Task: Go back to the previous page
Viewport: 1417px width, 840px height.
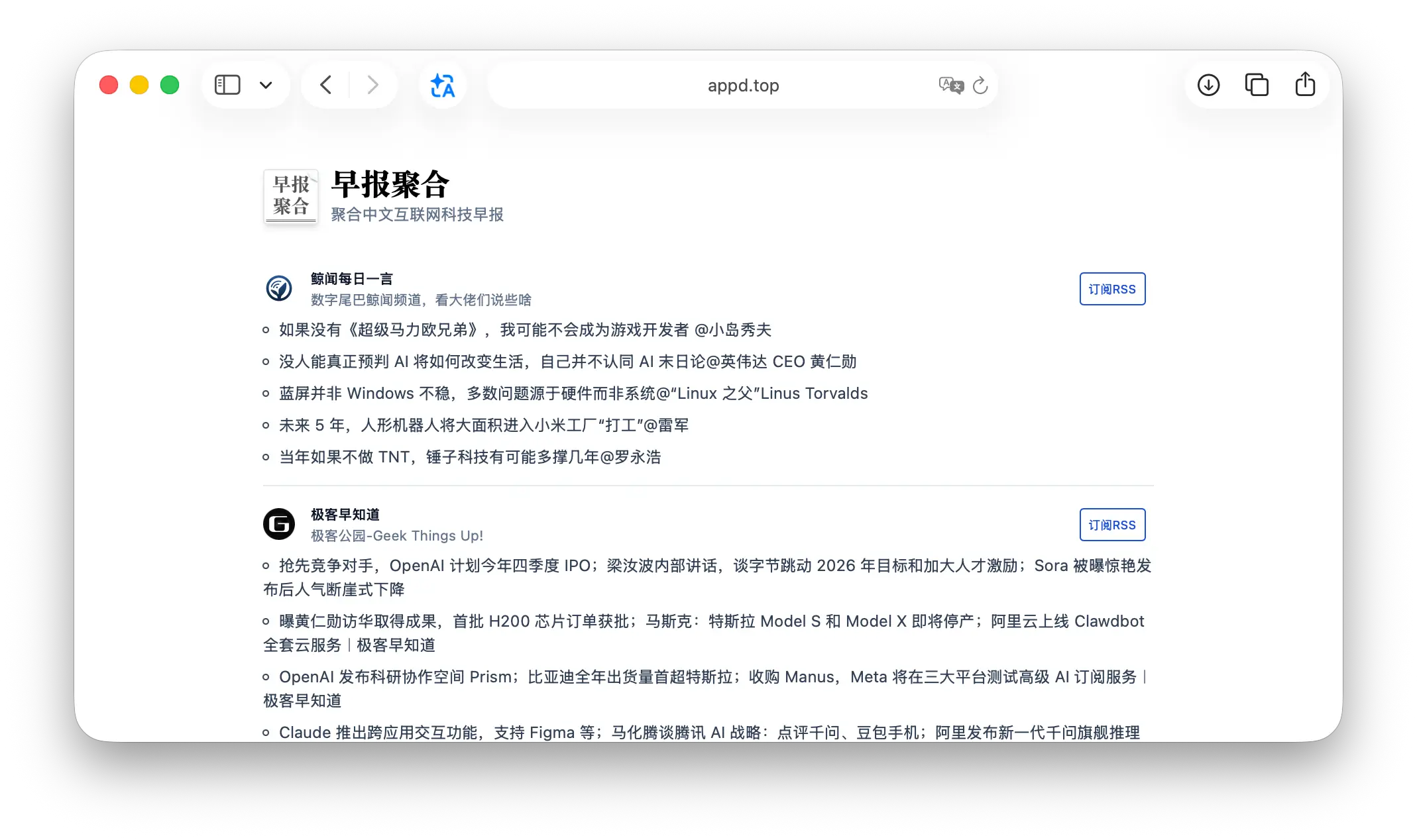Action: click(325, 85)
